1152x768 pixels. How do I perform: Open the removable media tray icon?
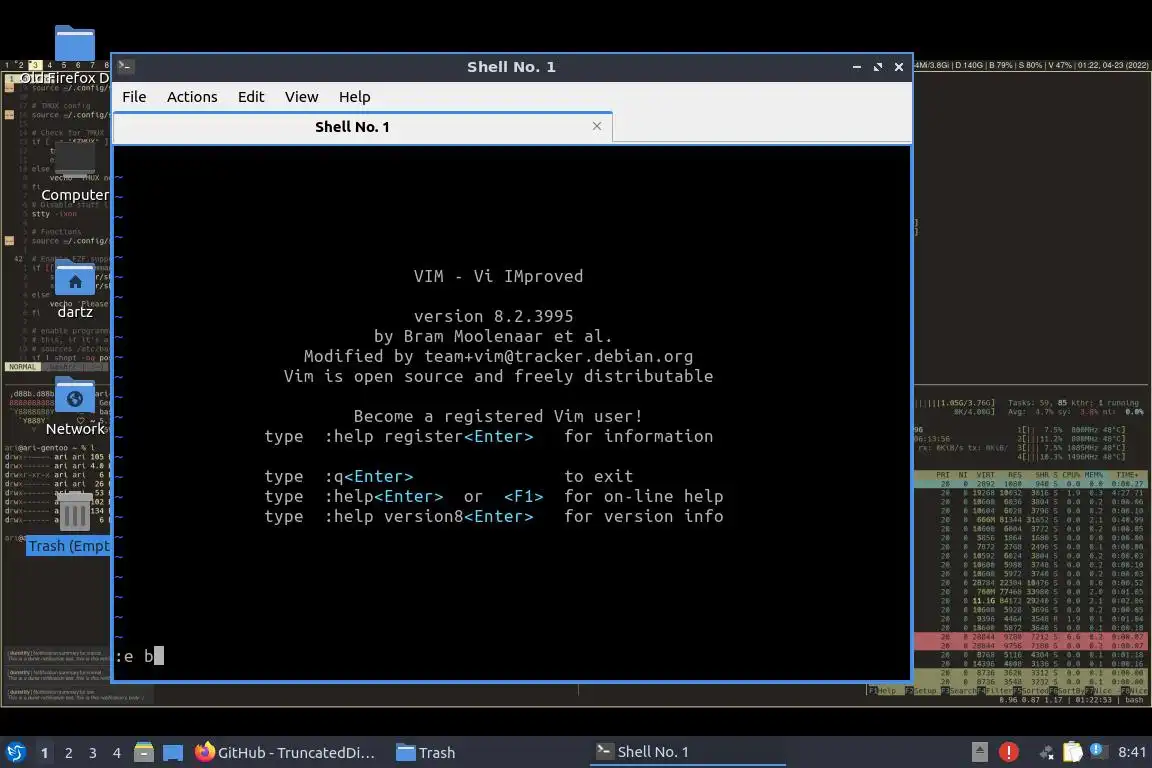(979, 752)
